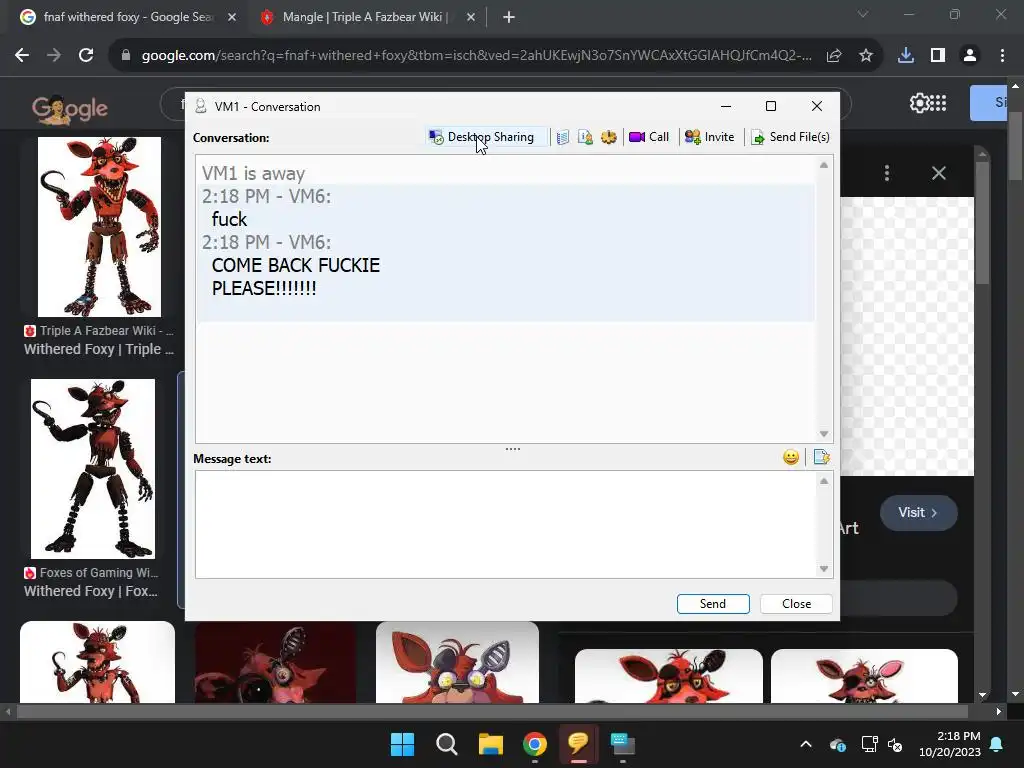Viewport: 1024px width, 768px height.
Task: Open Windows taskbar Search
Action: click(x=447, y=744)
